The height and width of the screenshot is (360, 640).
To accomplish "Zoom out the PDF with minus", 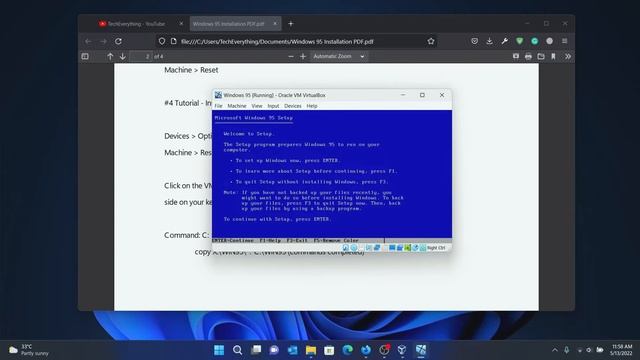I will tap(291, 56).
